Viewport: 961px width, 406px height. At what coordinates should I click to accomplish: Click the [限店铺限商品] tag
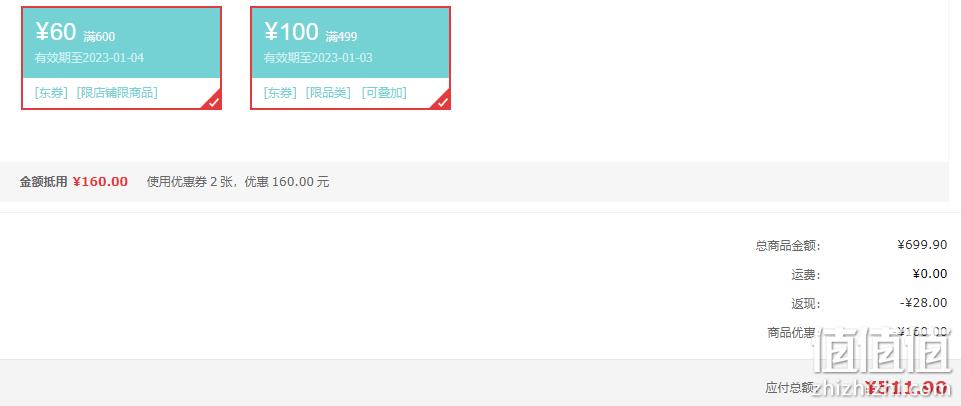(117, 93)
